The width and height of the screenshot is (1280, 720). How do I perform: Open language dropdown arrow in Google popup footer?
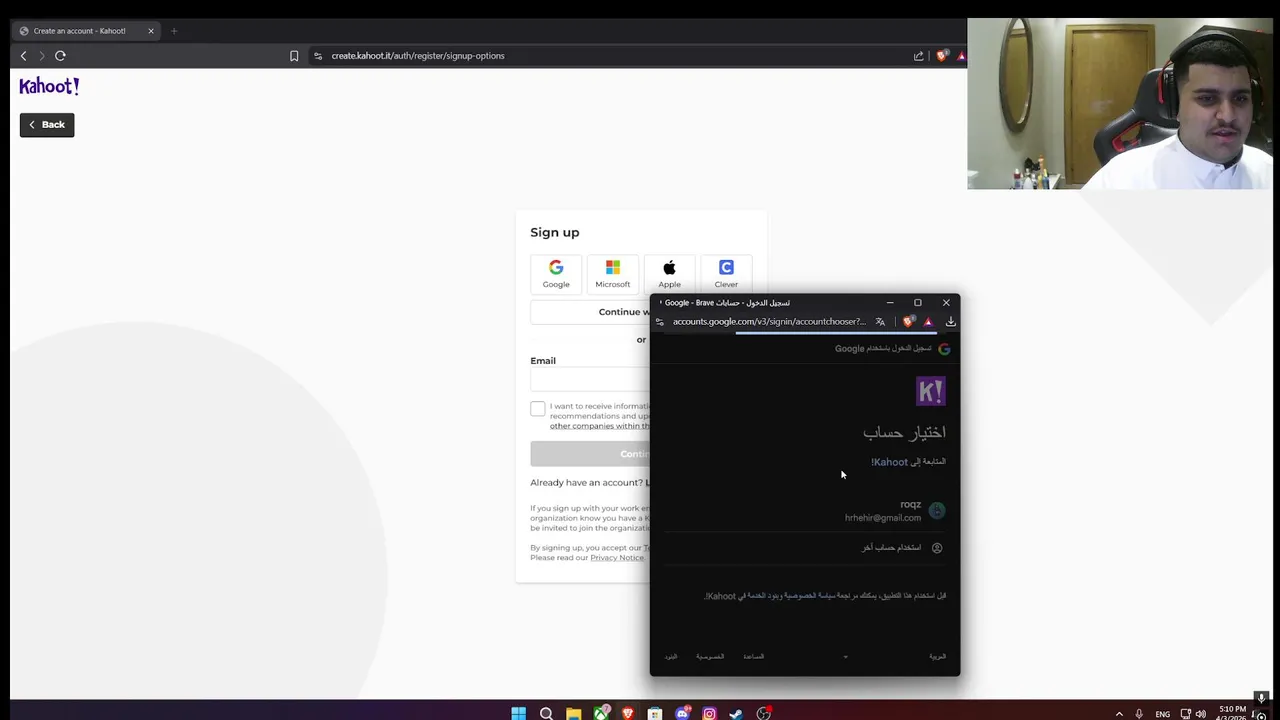click(845, 657)
